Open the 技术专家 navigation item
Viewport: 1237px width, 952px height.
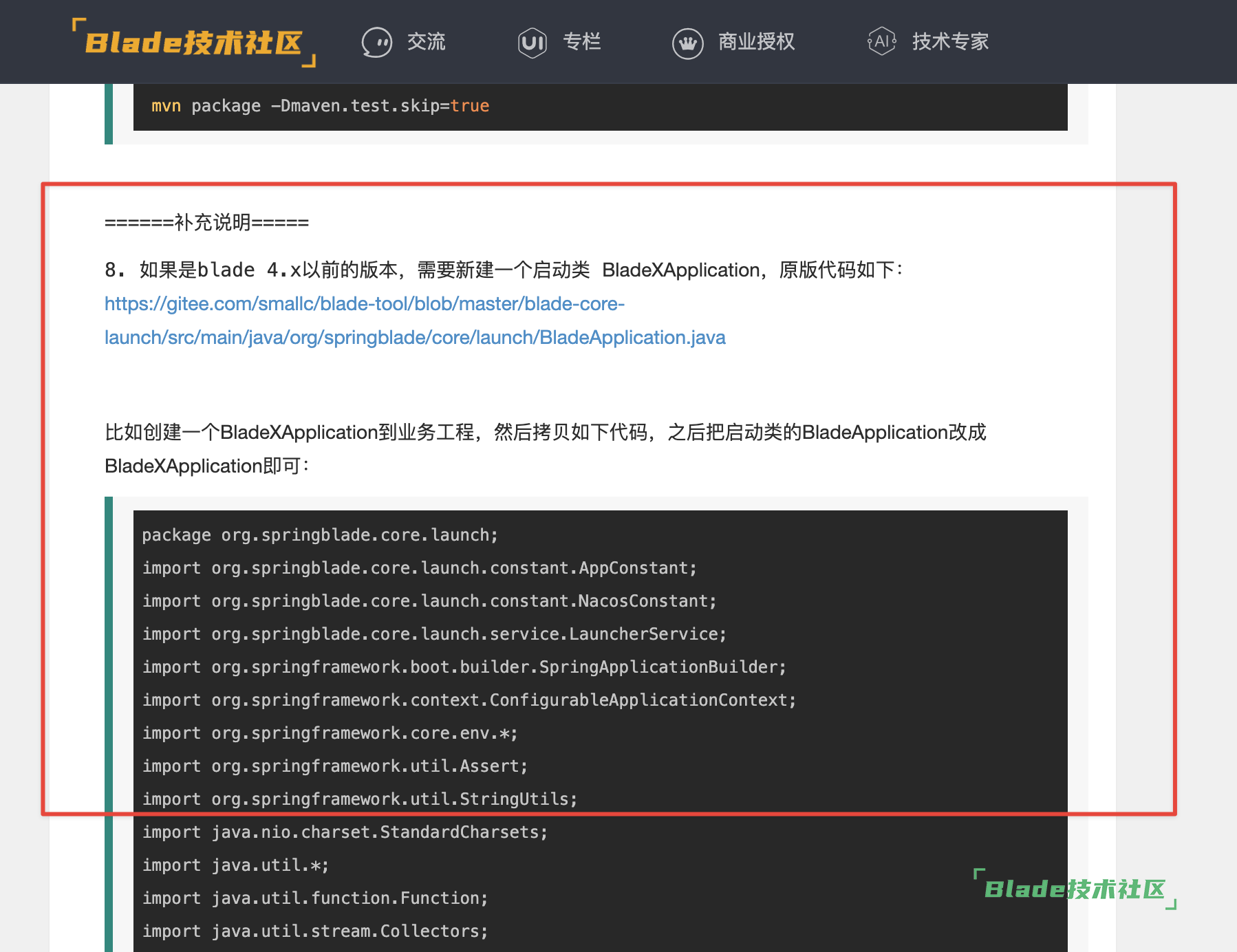pyautogui.click(x=951, y=42)
